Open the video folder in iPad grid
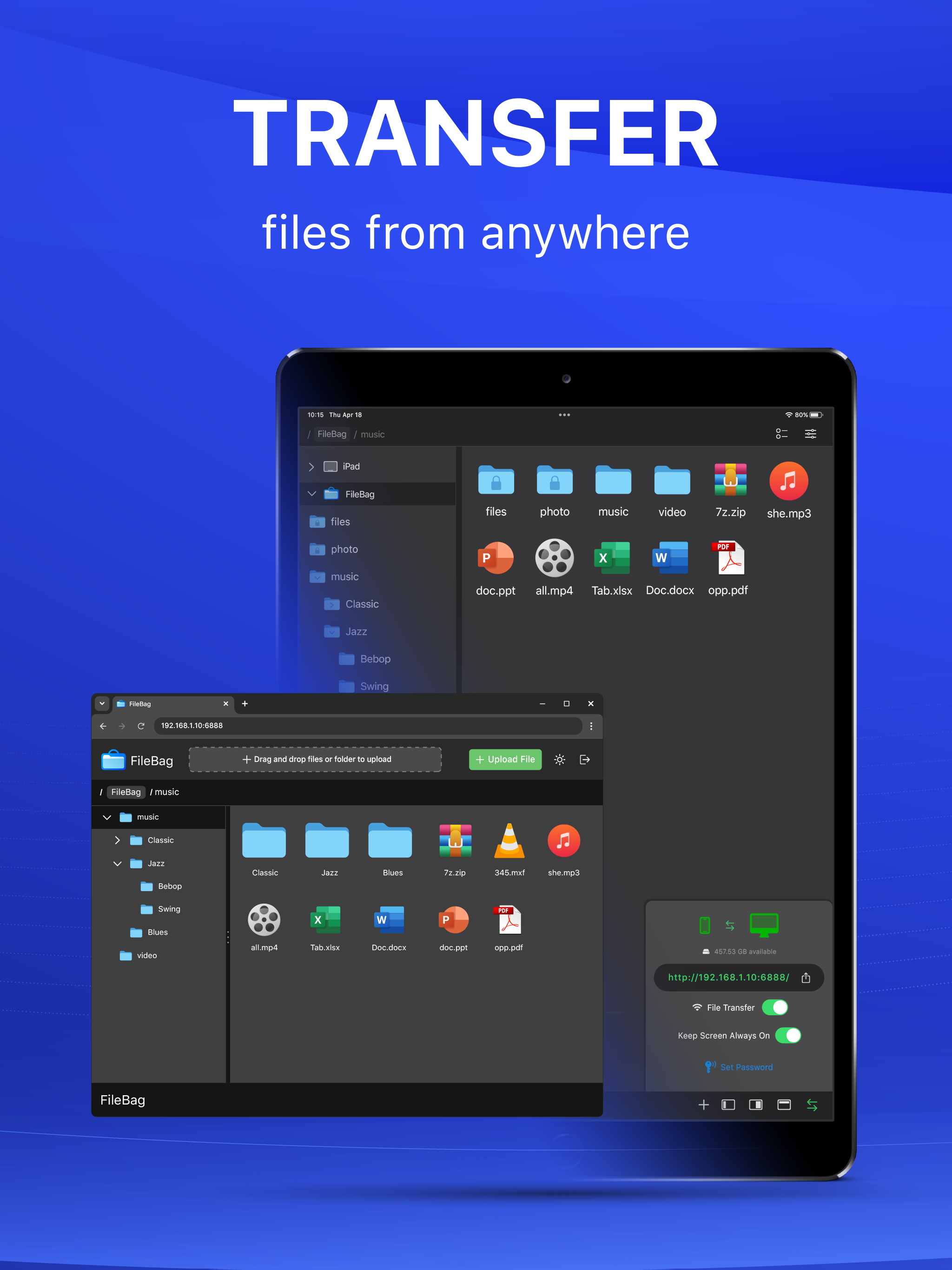 tap(672, 491)
